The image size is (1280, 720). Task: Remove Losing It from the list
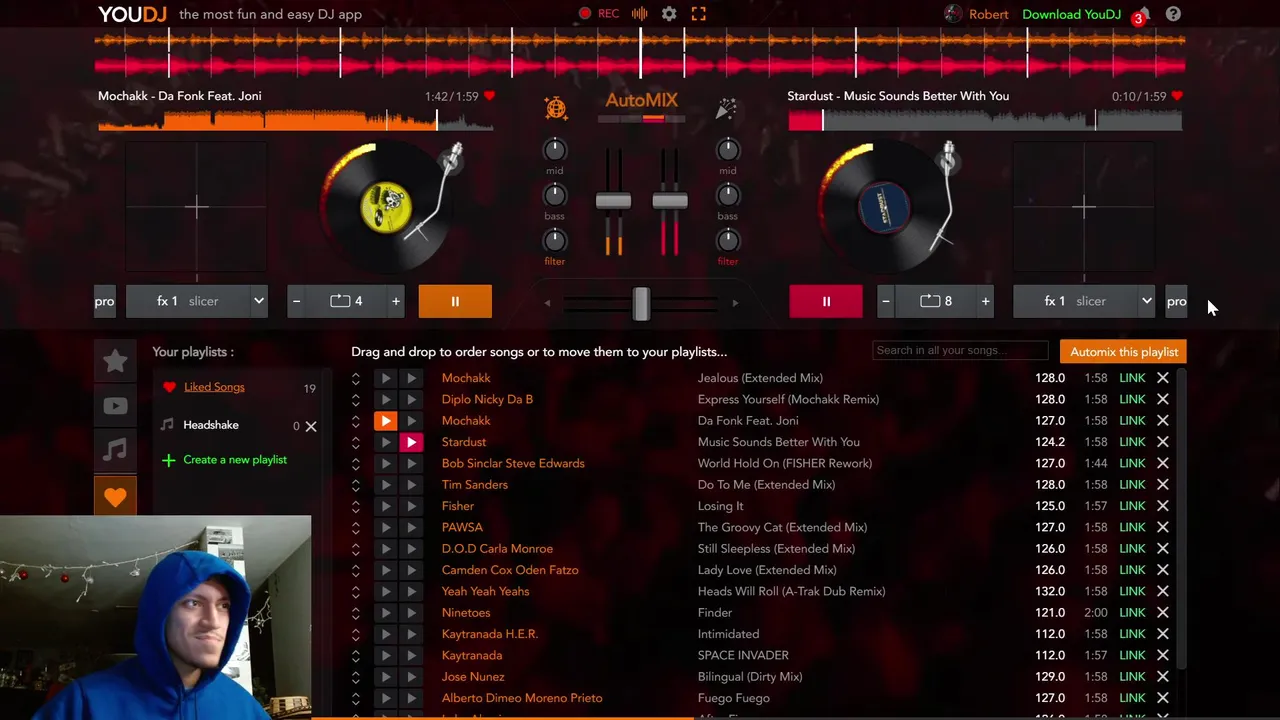pos(1163,506)
